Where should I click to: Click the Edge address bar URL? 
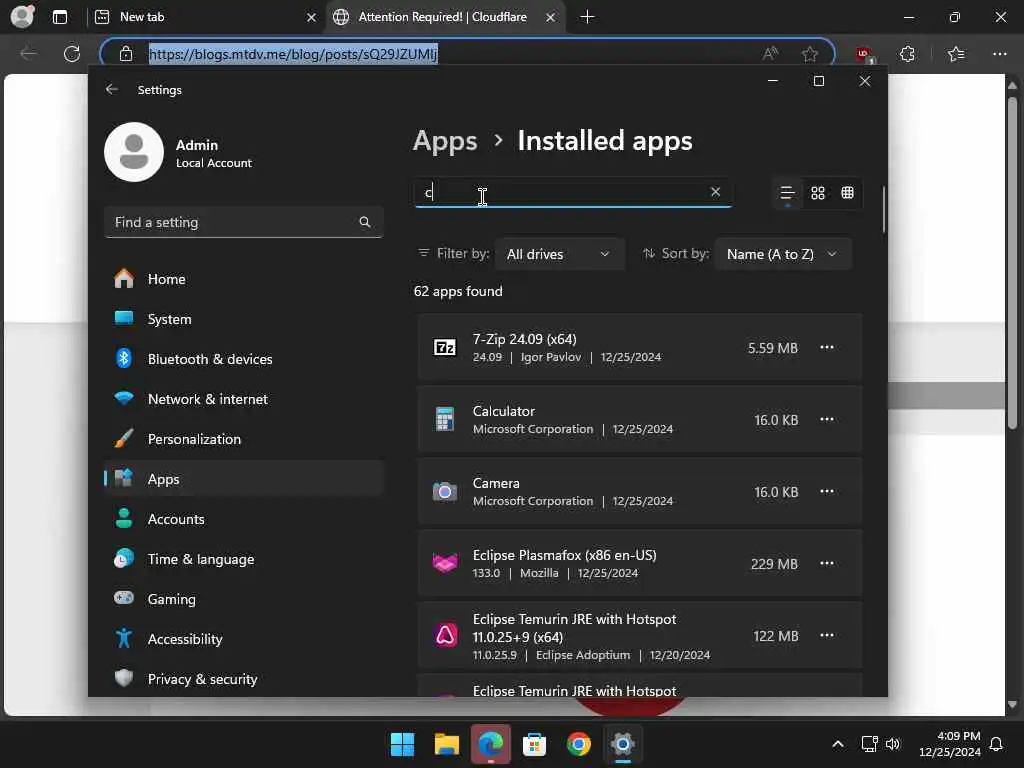pos(293,54)
